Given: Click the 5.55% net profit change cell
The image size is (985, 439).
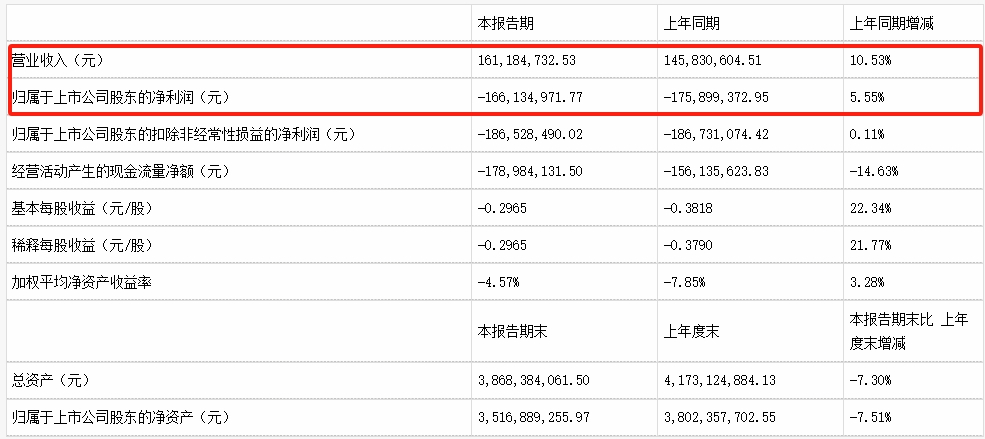Looking at the screenshot, I should coord(866,97).
